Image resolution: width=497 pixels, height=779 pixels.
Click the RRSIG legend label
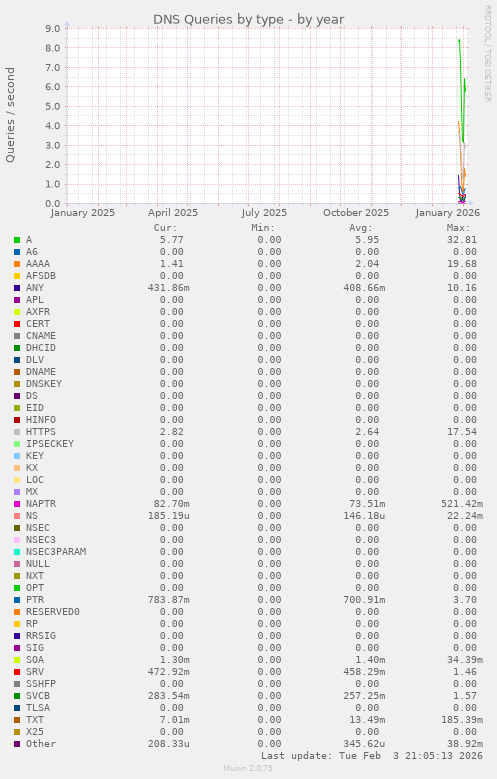[x=41, y=636]
